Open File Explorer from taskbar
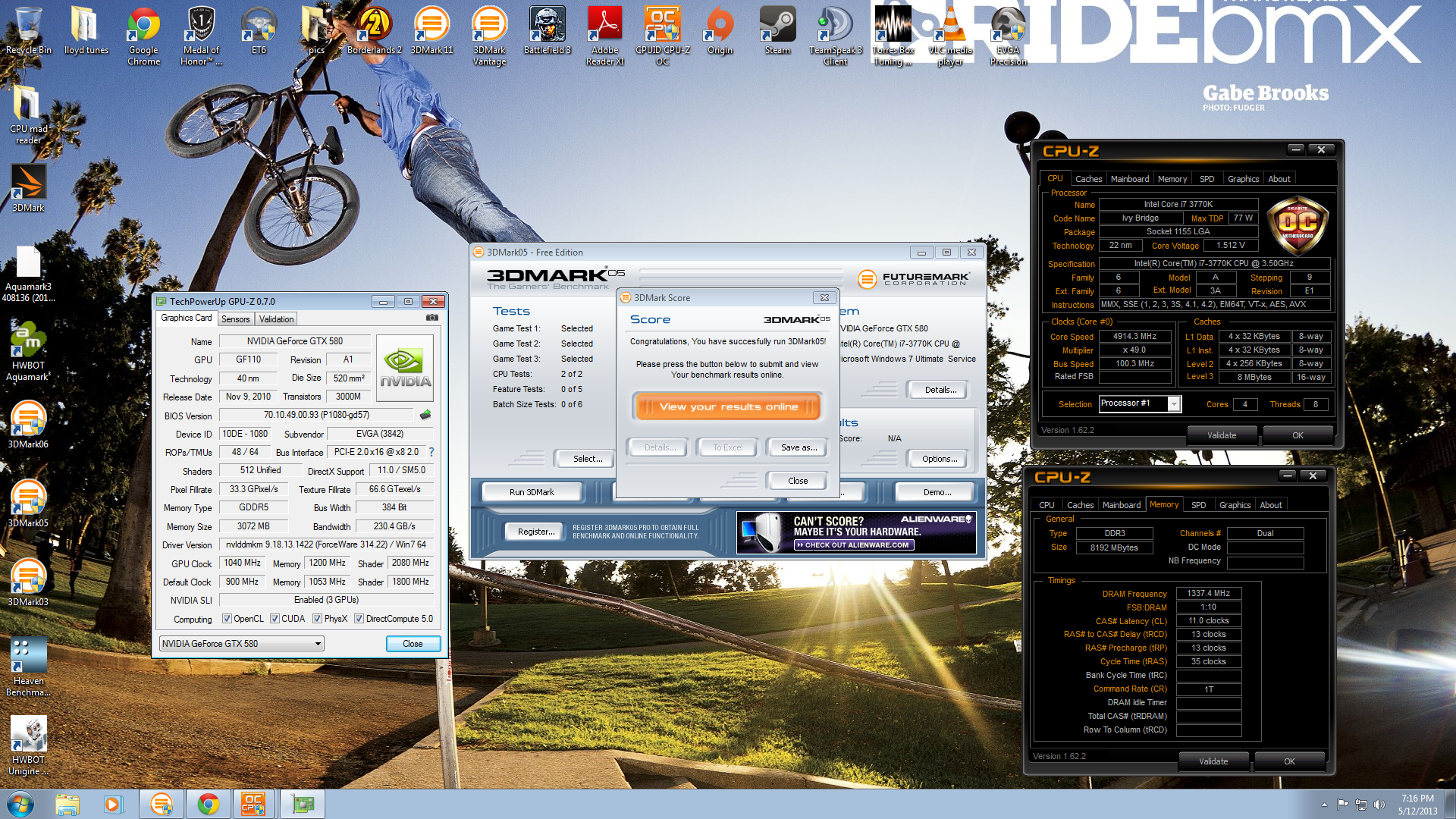1456x819 pixels. [x=67, y=804]
